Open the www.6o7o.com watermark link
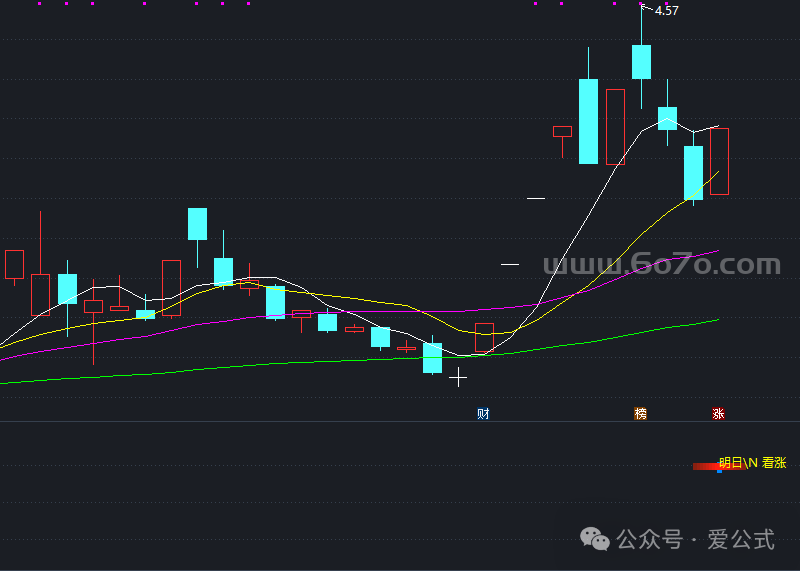Viewport: 800px width, 571px height. pos(661,265)
